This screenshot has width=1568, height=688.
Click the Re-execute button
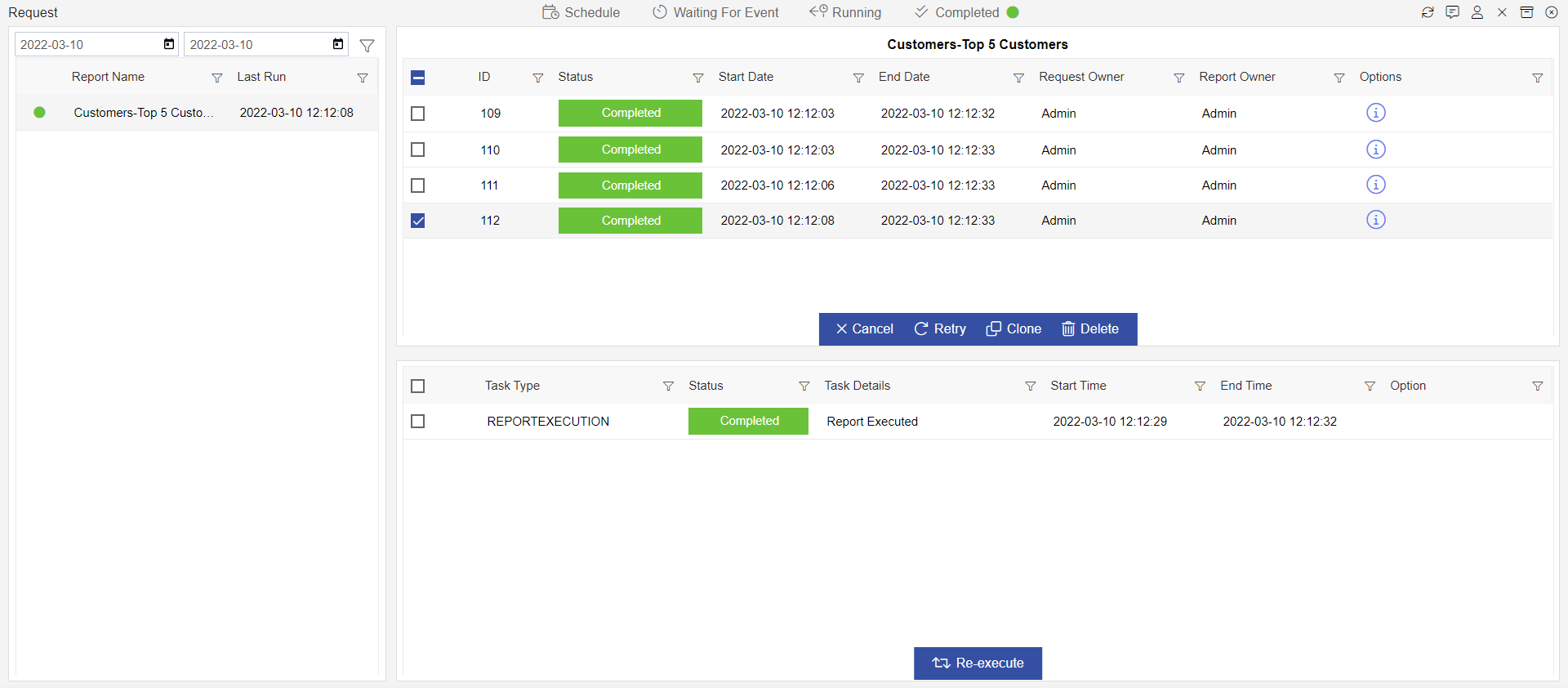[x=978, y=663]
